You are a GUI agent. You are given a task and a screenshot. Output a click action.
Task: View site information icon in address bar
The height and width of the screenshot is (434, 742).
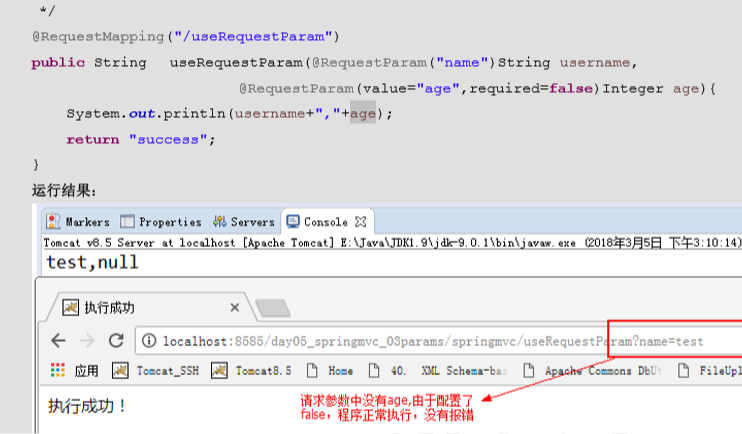(x=149, y=341)
